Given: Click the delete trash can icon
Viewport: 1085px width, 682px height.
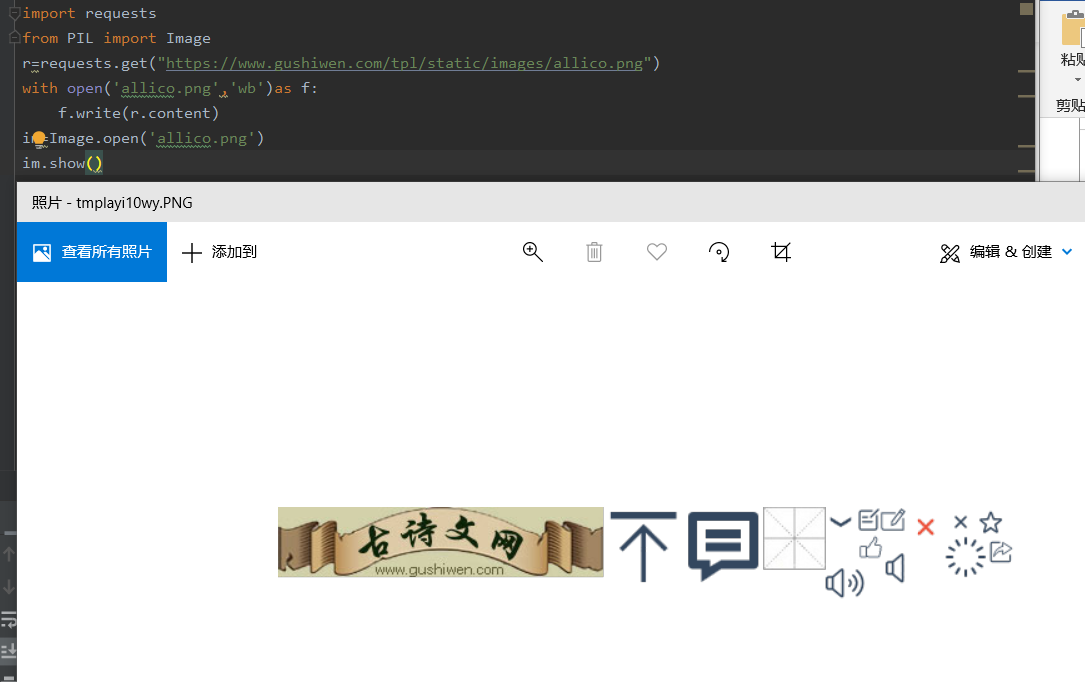Looking at the screenshot, I should click(x=594, y=252).
